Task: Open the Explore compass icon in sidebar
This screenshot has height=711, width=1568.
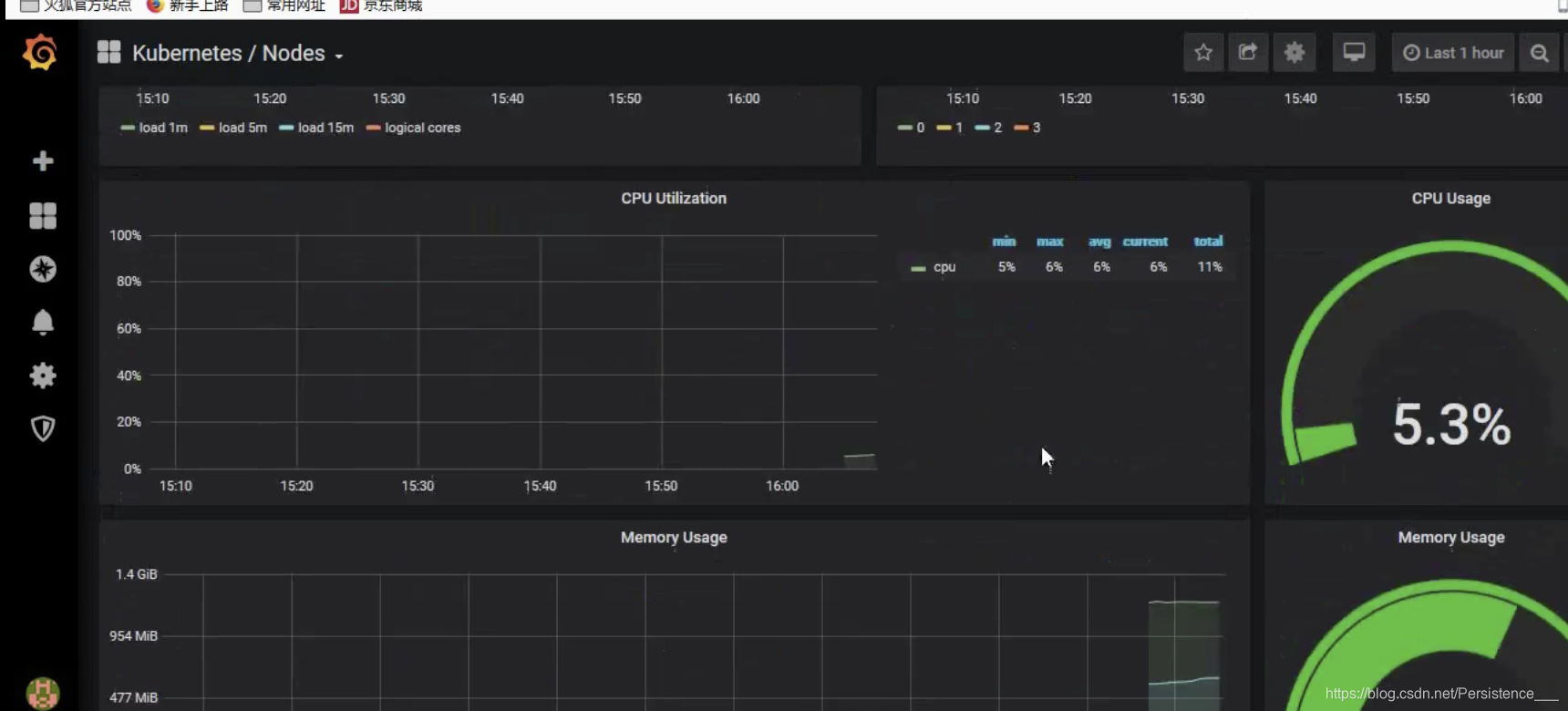Action: [x=43, y=269]
